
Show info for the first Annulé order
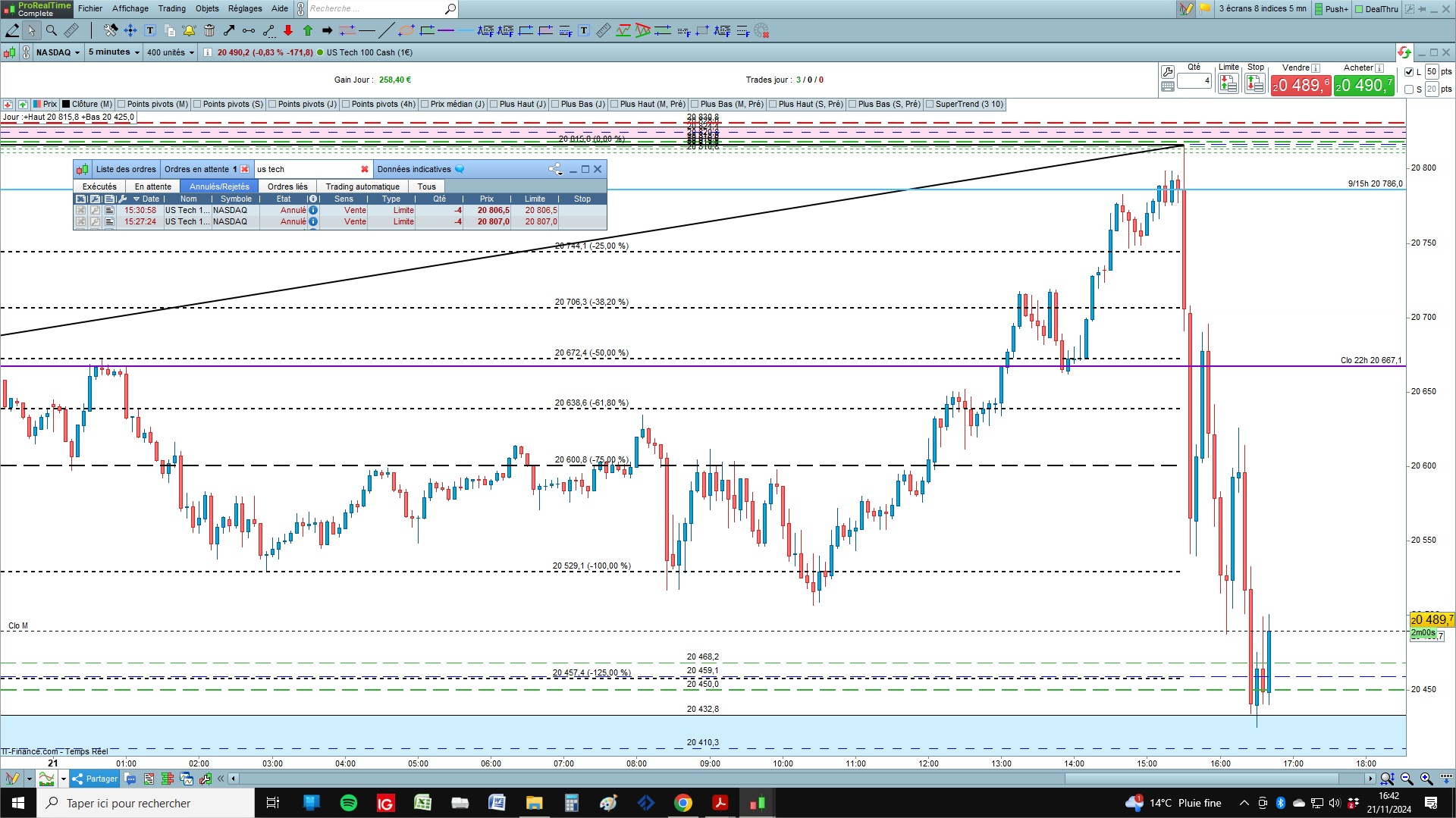(313, 211)
